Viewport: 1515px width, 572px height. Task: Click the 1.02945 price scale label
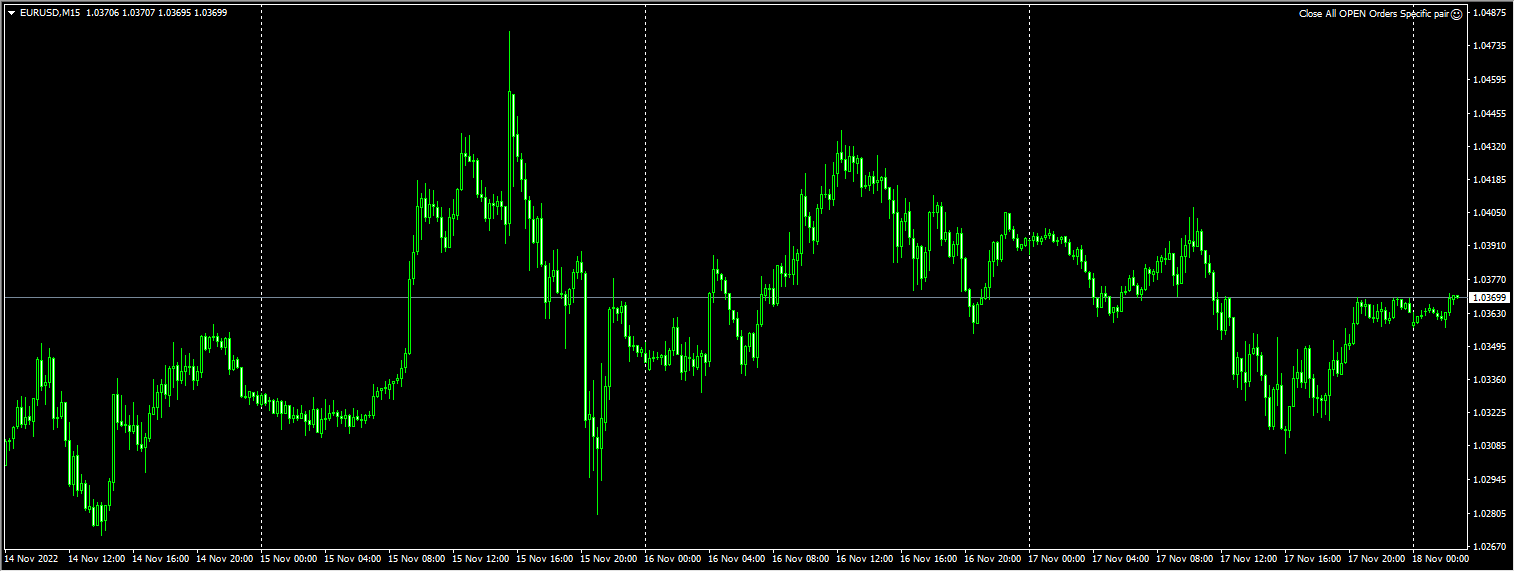(1491, 480)
